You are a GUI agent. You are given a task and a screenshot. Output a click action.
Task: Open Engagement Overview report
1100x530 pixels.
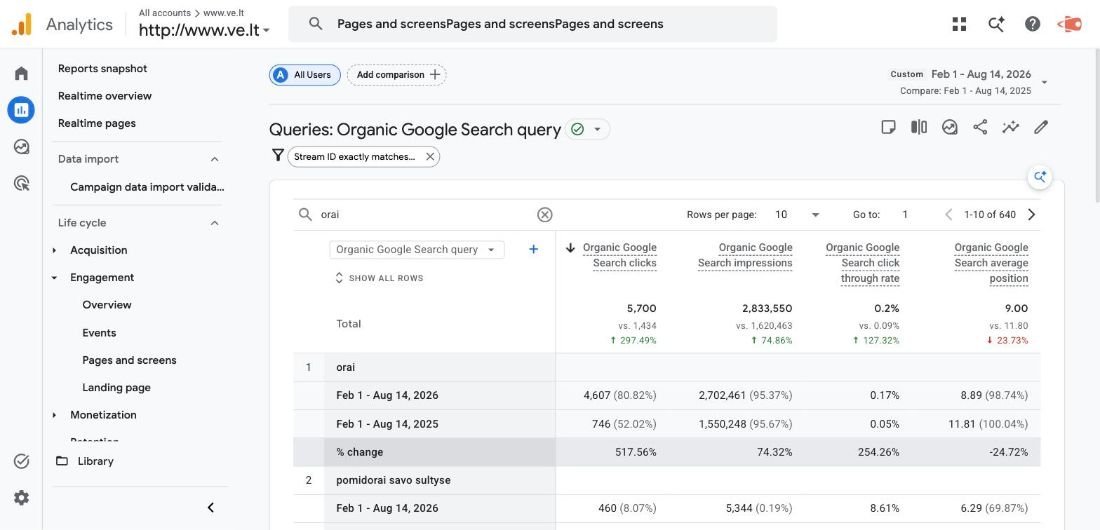click(107, 305)
